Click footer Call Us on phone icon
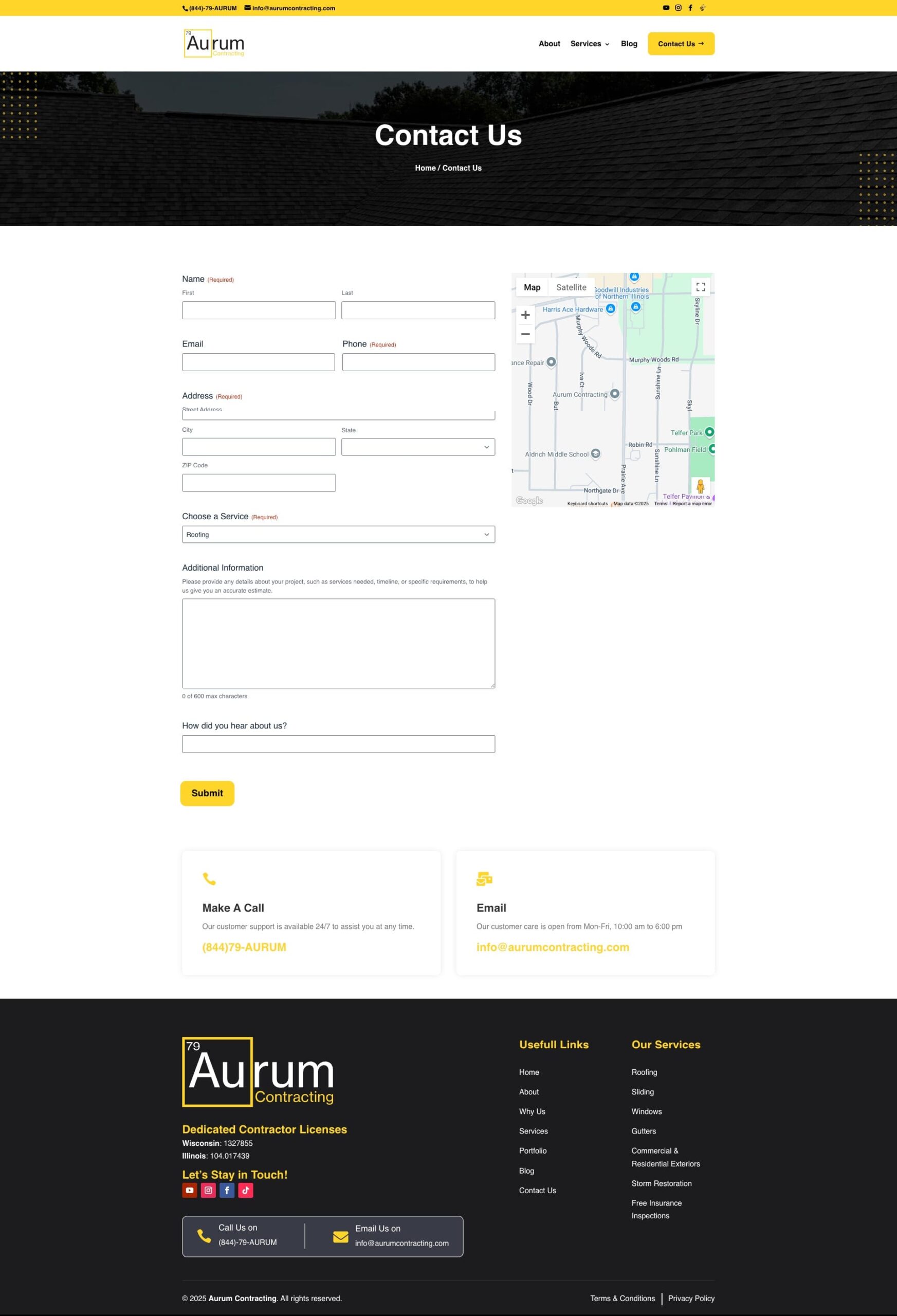 click(204, 1236)
